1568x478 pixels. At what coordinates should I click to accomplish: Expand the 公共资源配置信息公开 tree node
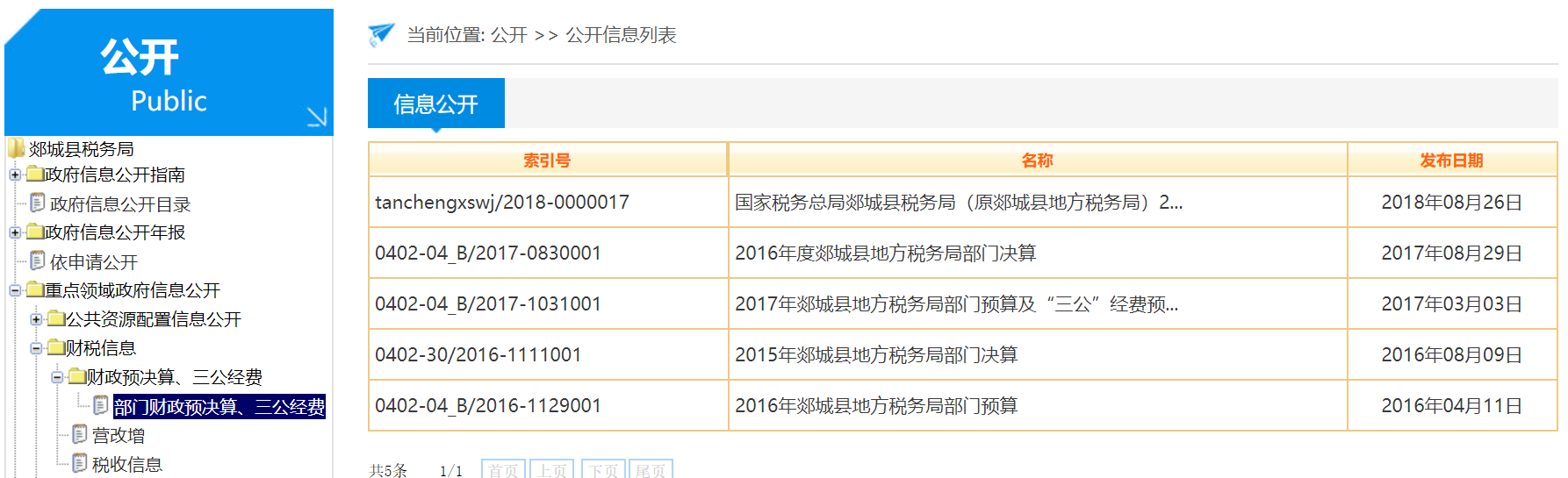(x=36, y=319)
